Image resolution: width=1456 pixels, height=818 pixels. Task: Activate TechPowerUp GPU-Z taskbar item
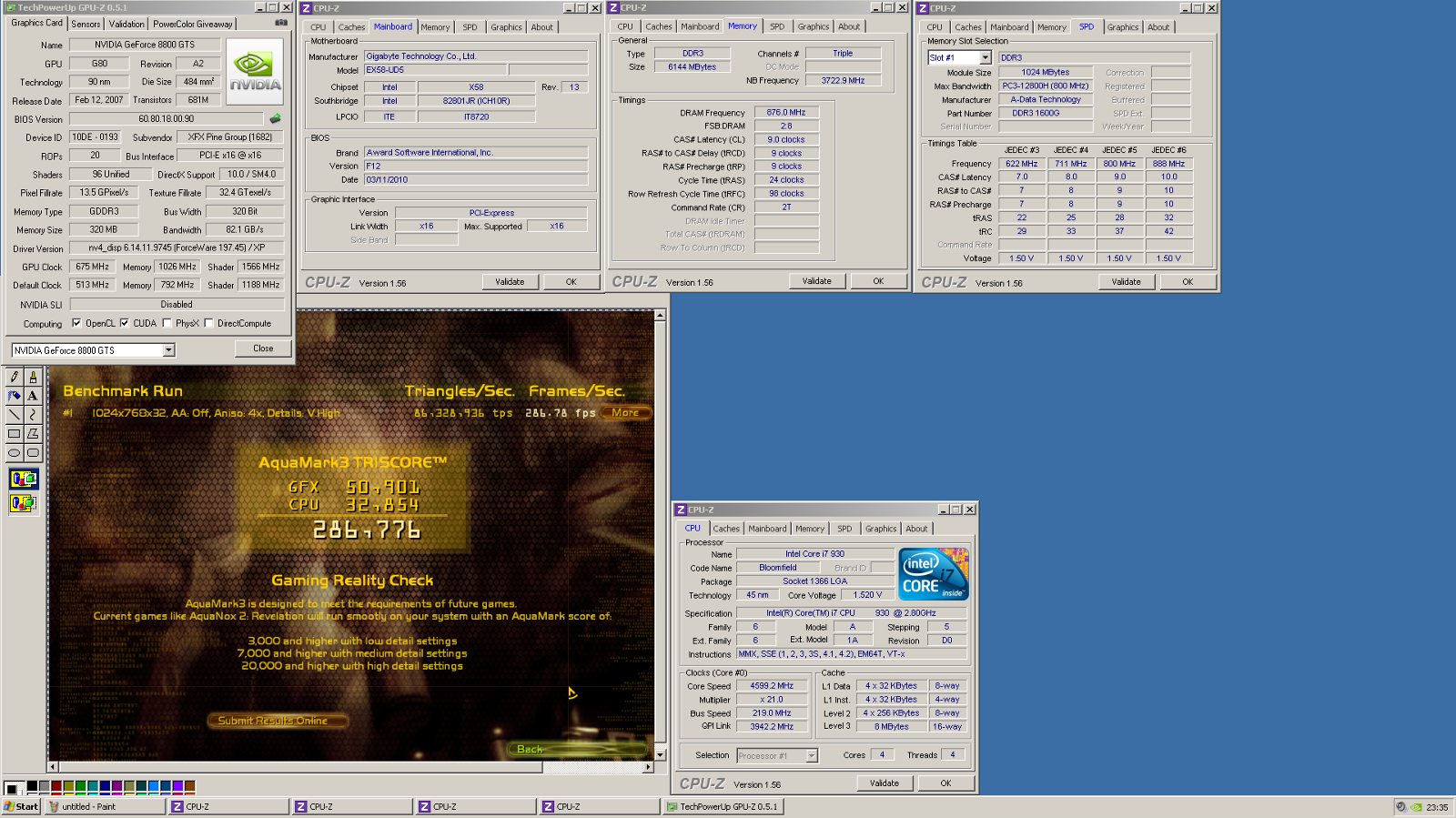pyautogui.click(x=724, y=806)
